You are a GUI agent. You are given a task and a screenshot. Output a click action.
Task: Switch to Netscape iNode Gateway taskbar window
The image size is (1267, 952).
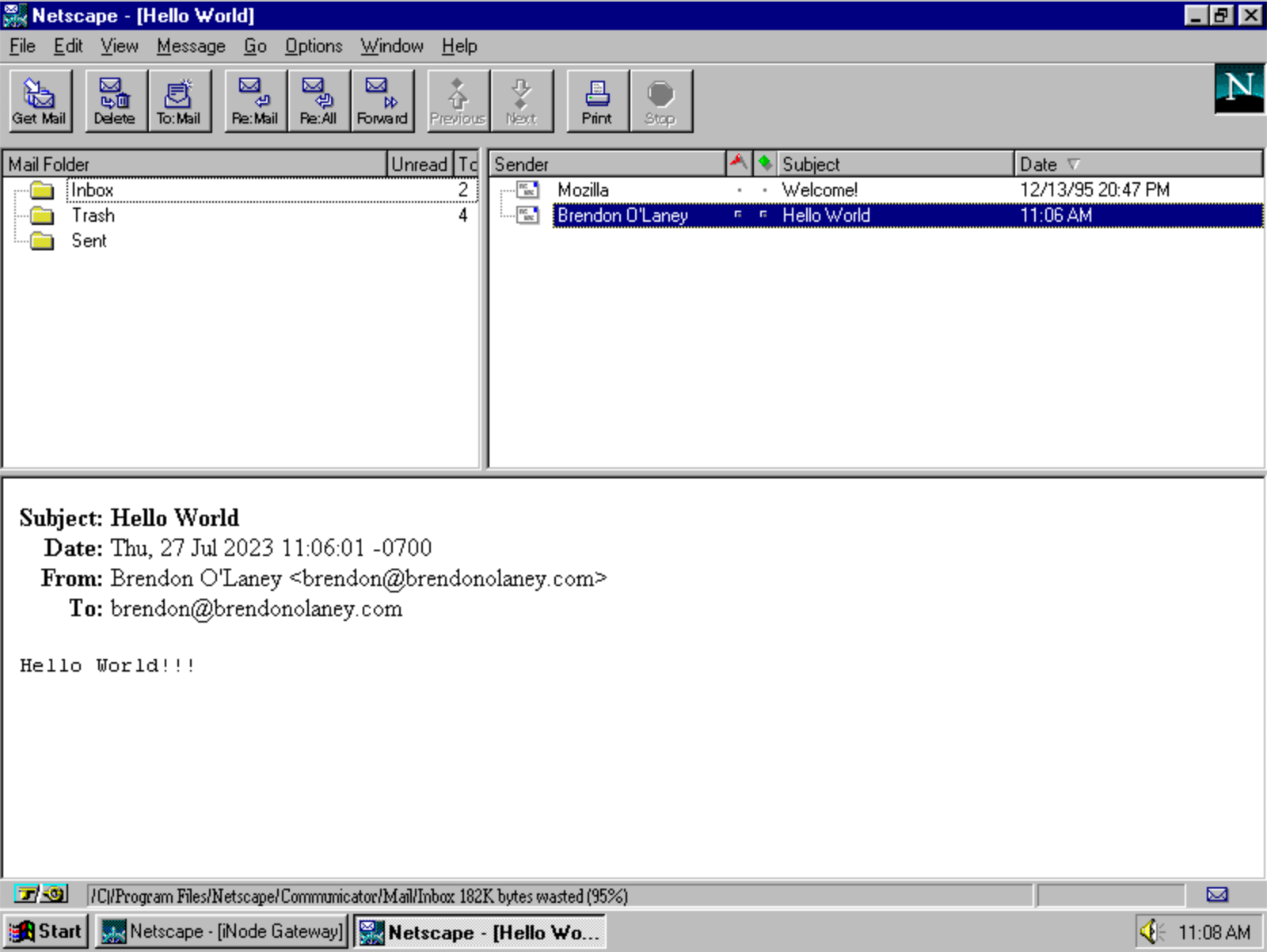222,931
